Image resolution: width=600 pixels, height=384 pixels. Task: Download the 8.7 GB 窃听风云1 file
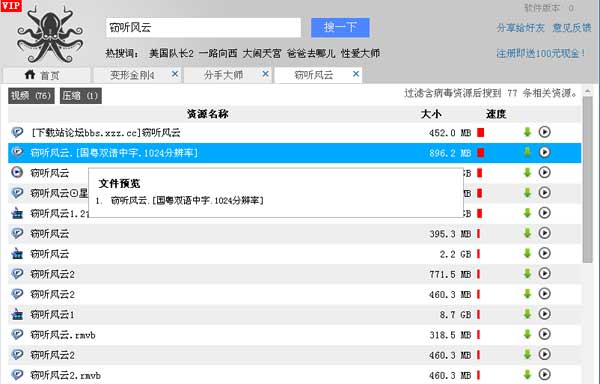[x=527, y=314]
